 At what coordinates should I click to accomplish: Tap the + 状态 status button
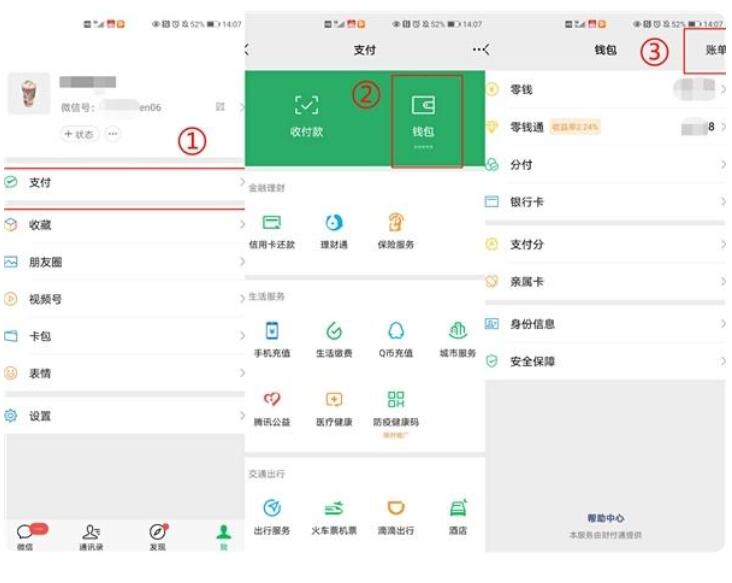click(79, 134)
